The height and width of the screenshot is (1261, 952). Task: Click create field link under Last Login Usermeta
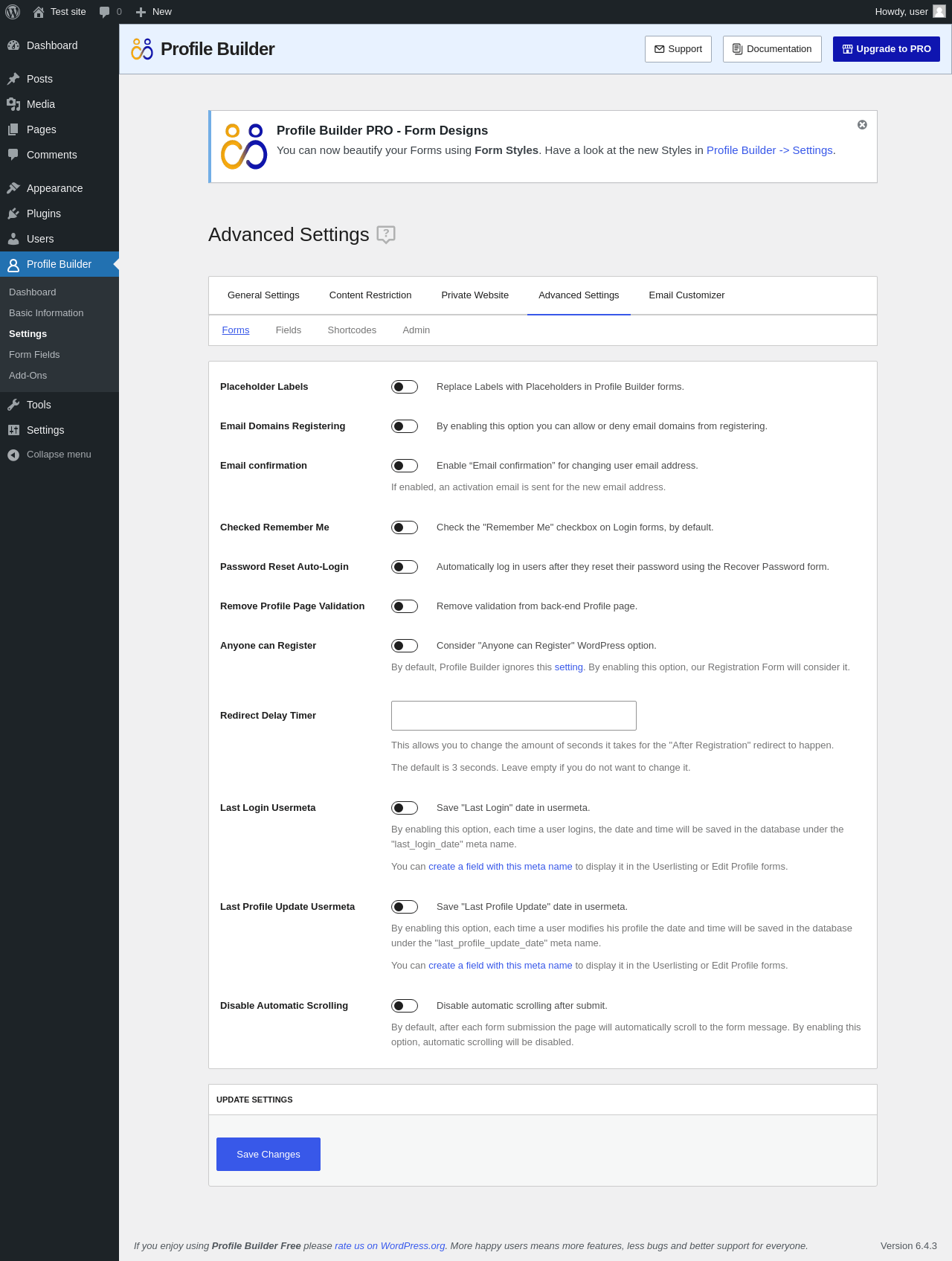click(x=501, y=867)
